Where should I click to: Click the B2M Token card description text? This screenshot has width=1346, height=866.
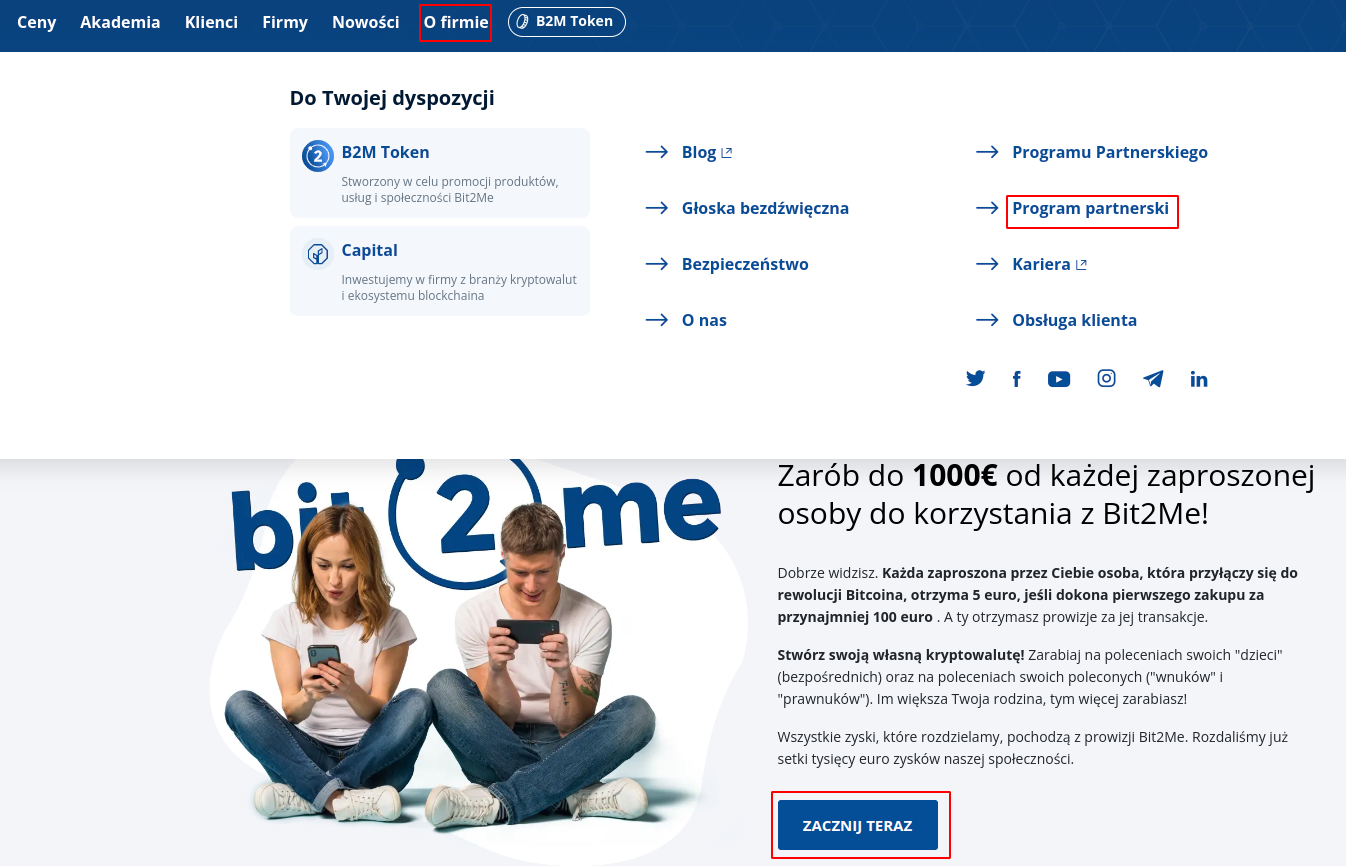point(450,190)
